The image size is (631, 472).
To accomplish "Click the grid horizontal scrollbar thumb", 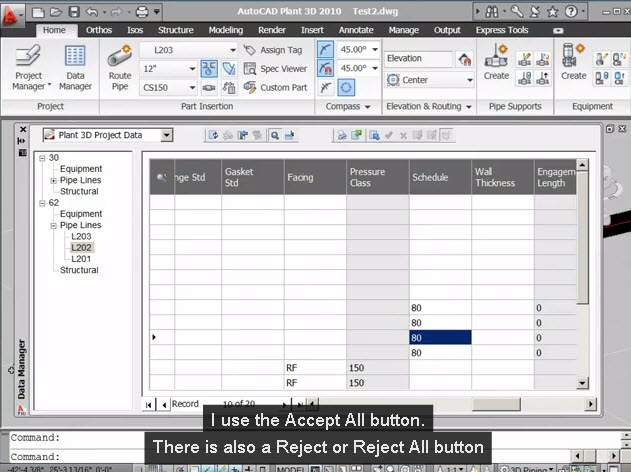I will click(x=496, y=404).
